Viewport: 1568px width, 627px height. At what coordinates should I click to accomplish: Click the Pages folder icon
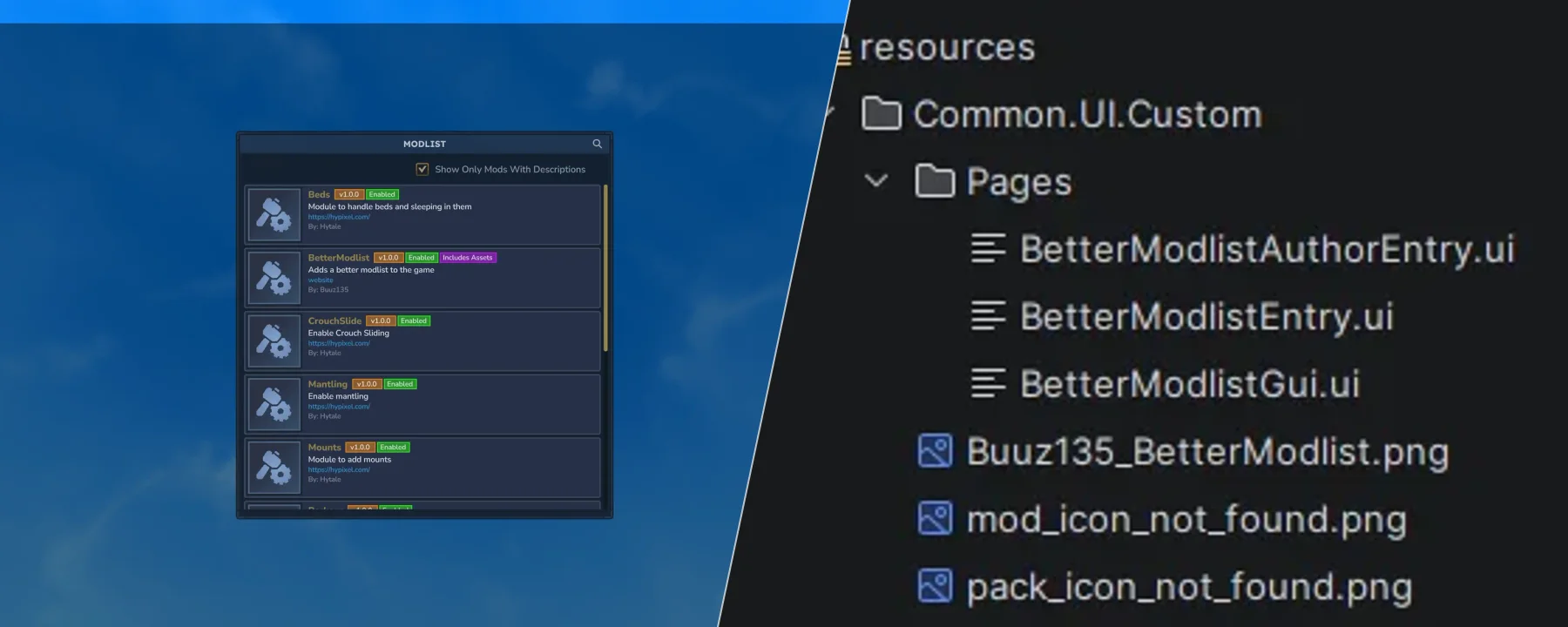935,180
